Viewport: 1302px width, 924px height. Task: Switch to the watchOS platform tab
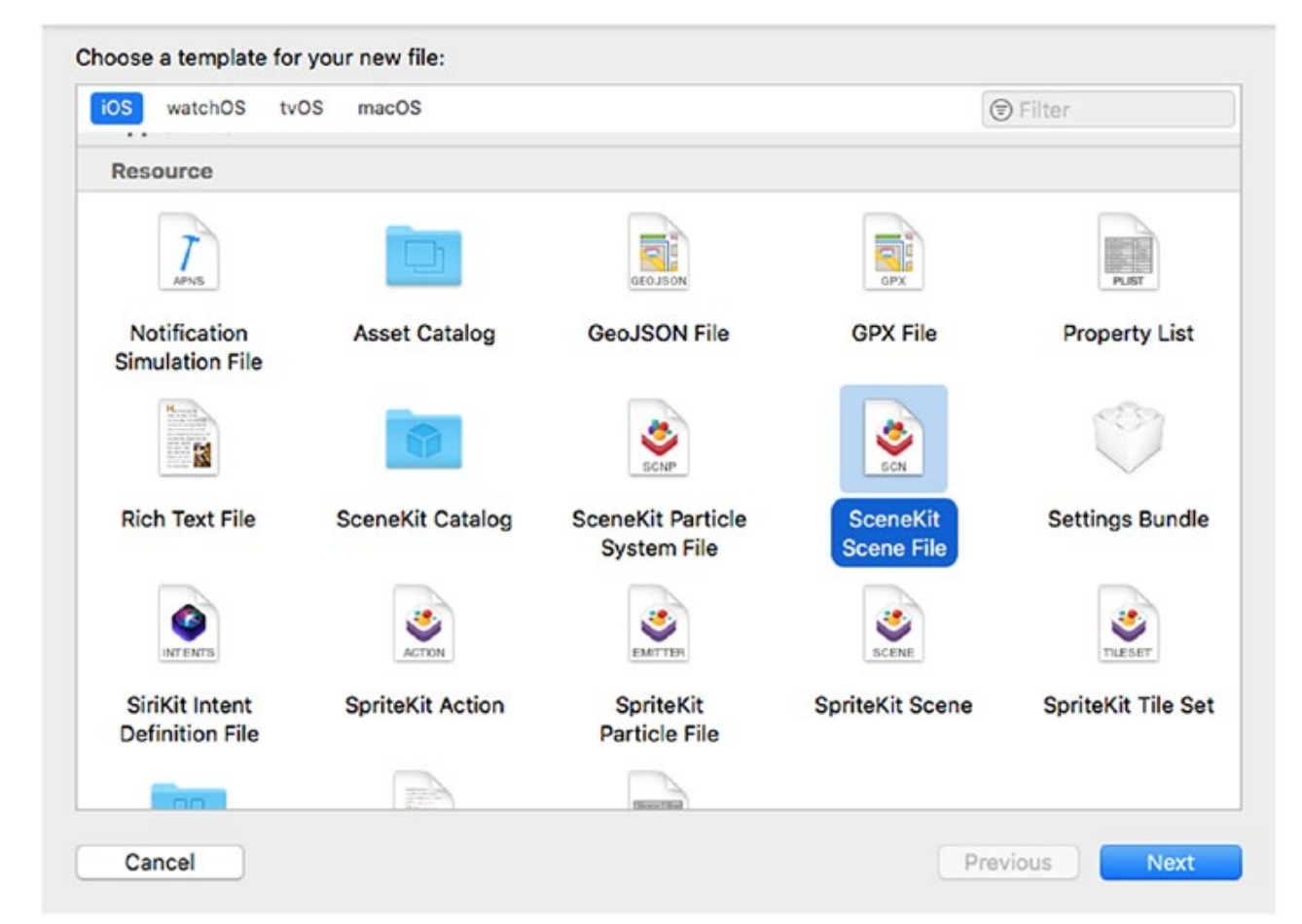point(206,108)
